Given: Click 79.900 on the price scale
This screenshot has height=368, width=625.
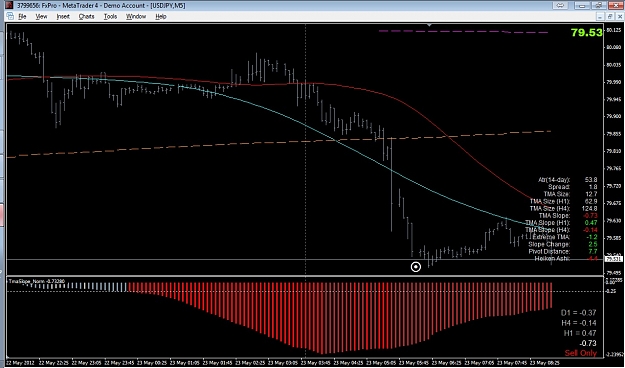Looking at the screenshot, I should pos(613,116).
